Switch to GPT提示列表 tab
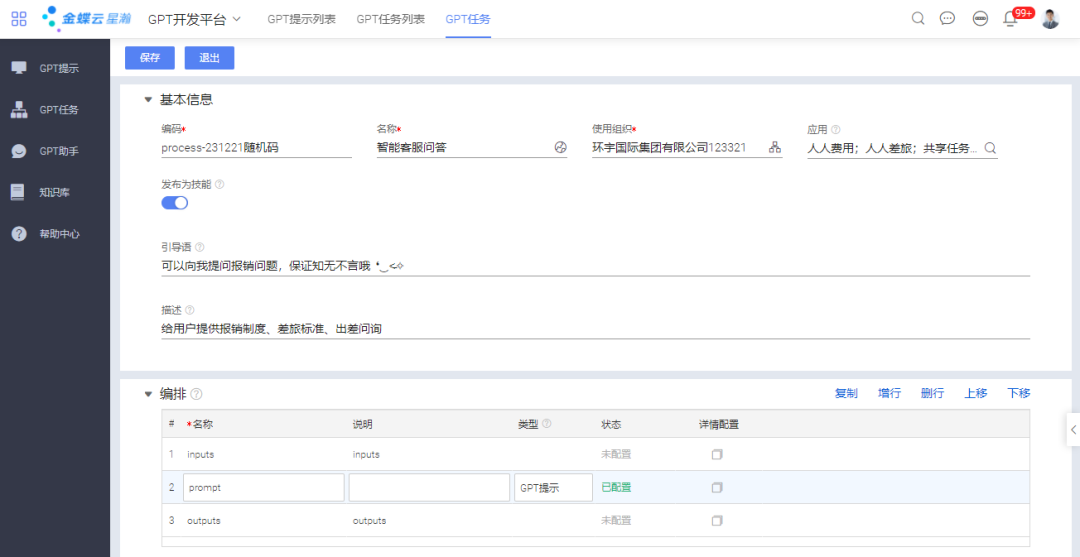Image resolution: width=1080 pixels, height=557 pixels. point(302,19)
